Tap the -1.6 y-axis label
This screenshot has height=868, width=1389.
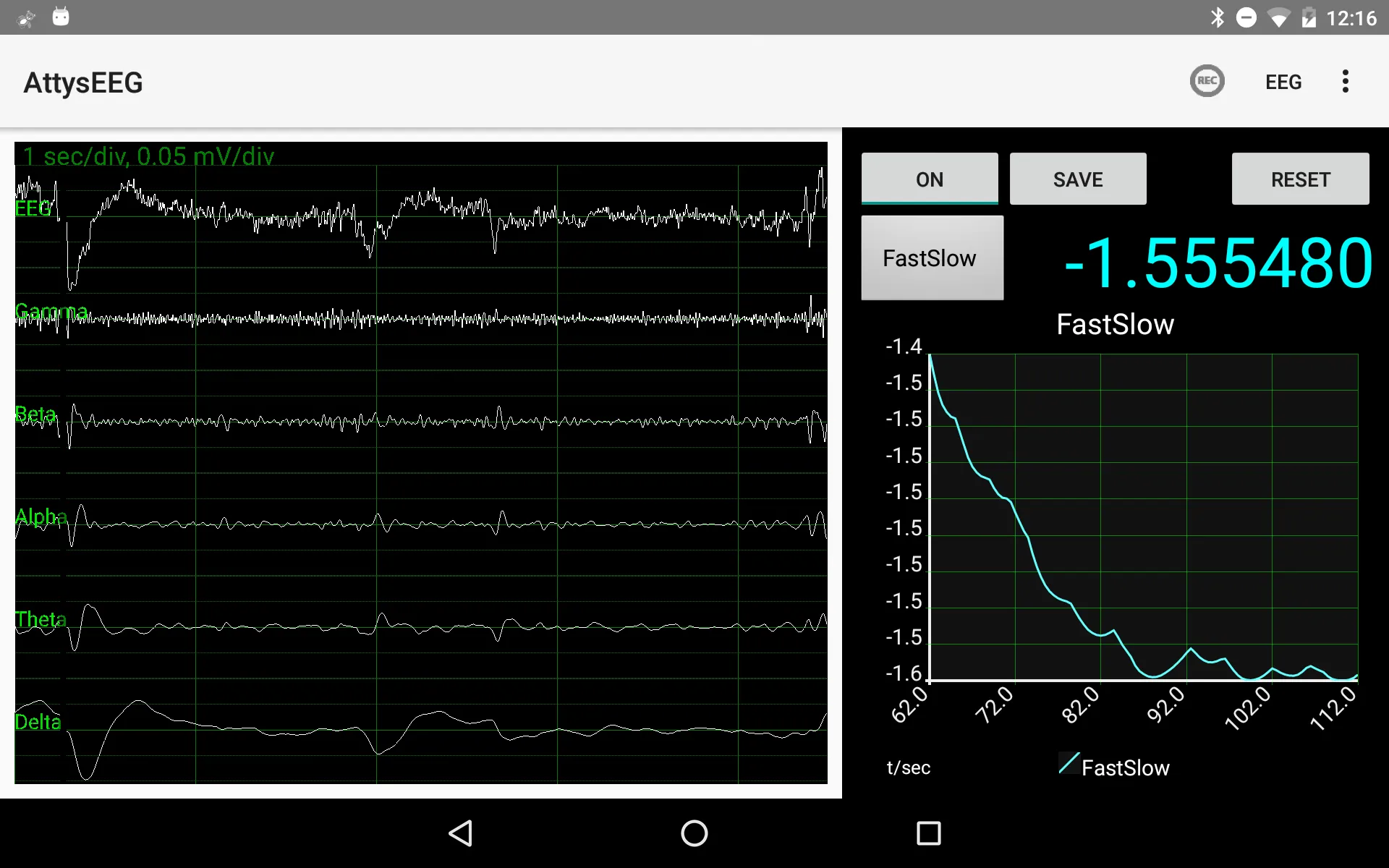(904, 673)
